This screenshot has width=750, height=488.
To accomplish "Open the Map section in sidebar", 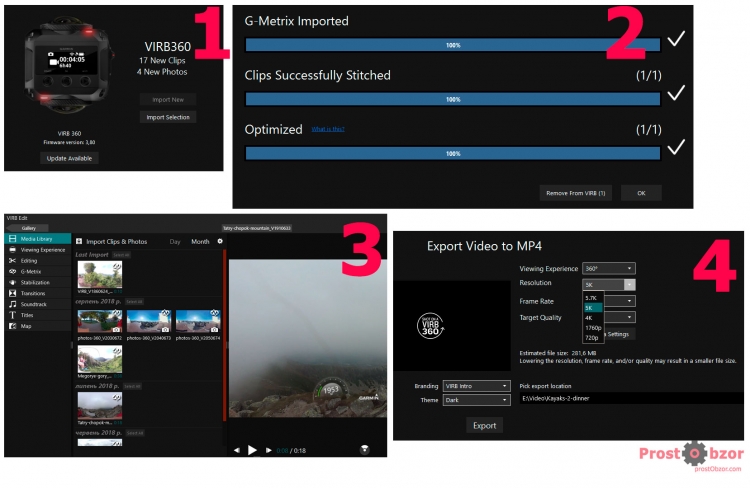I will (x=37, y=326).
